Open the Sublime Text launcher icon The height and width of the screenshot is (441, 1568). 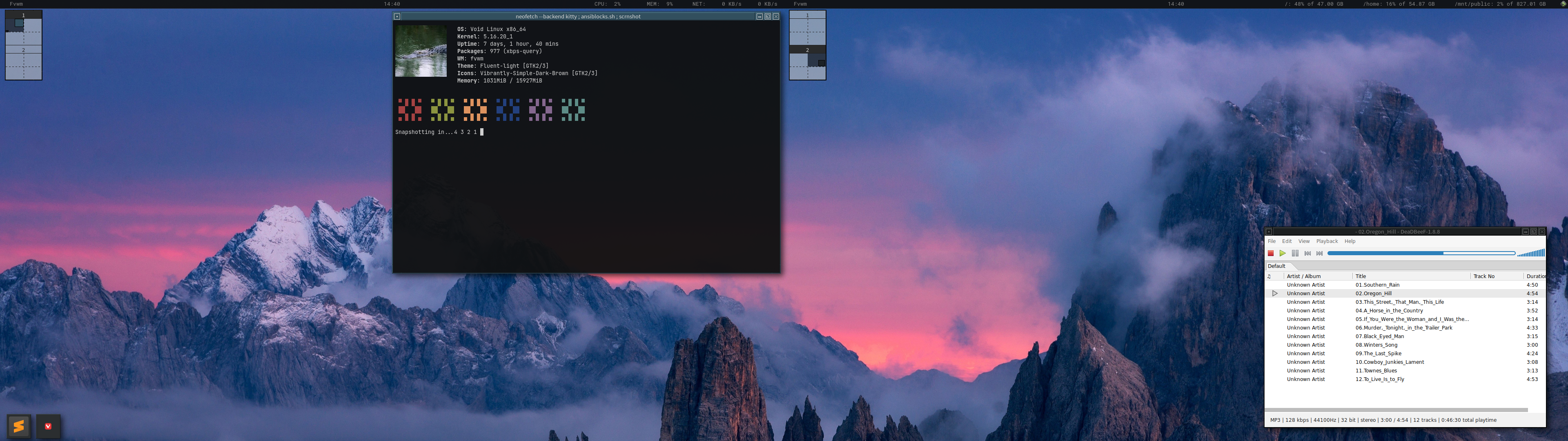(19, 426)
